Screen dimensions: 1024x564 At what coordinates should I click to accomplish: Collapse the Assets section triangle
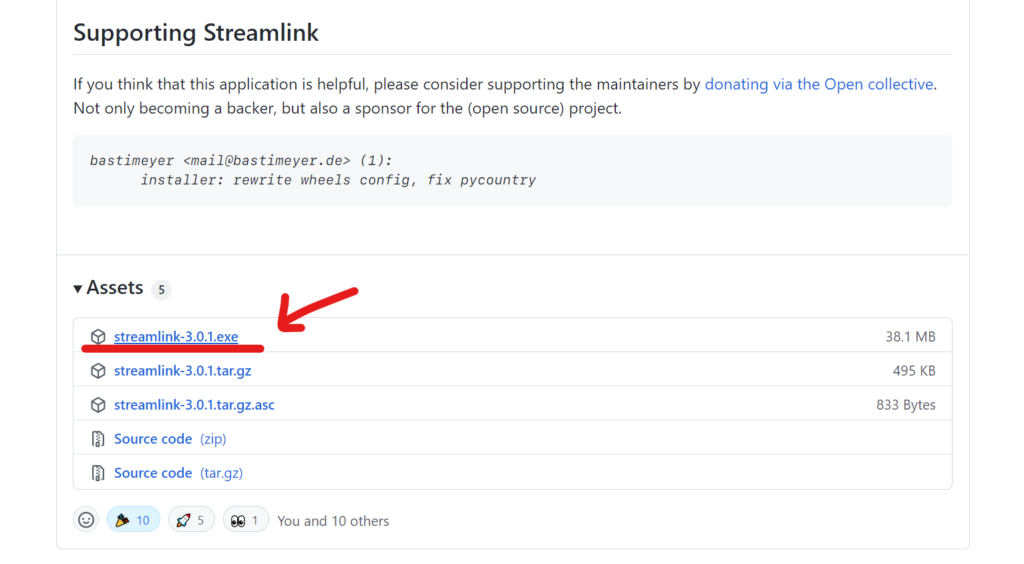point(78,289)
